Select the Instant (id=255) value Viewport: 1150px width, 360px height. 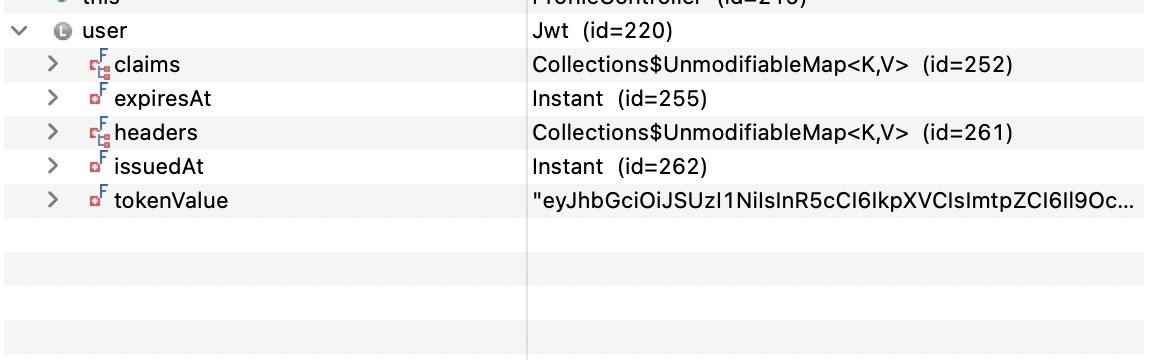[620, 98]
